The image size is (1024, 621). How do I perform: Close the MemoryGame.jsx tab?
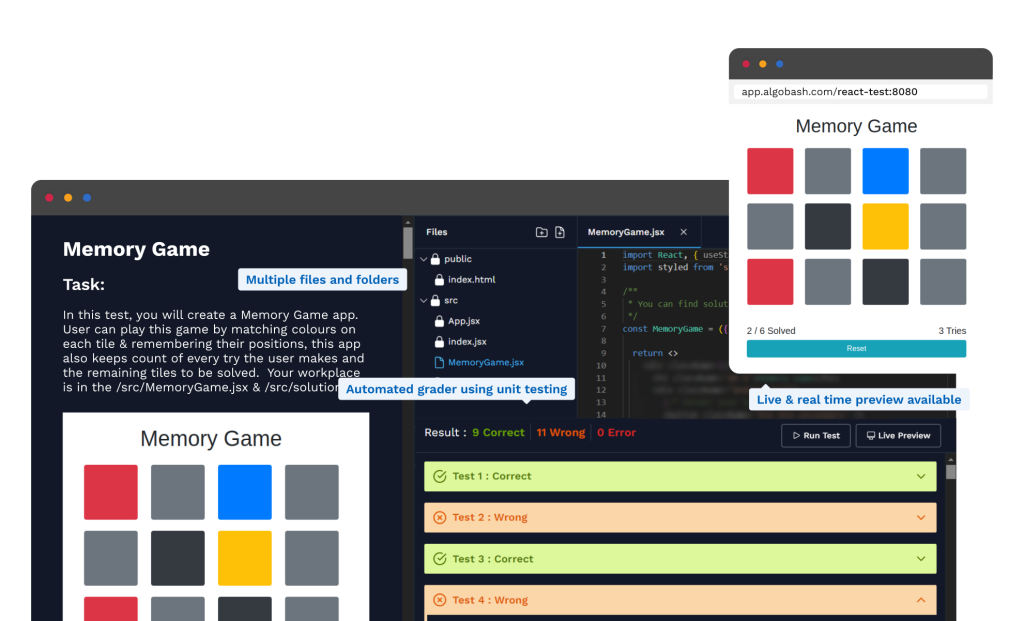683,232
